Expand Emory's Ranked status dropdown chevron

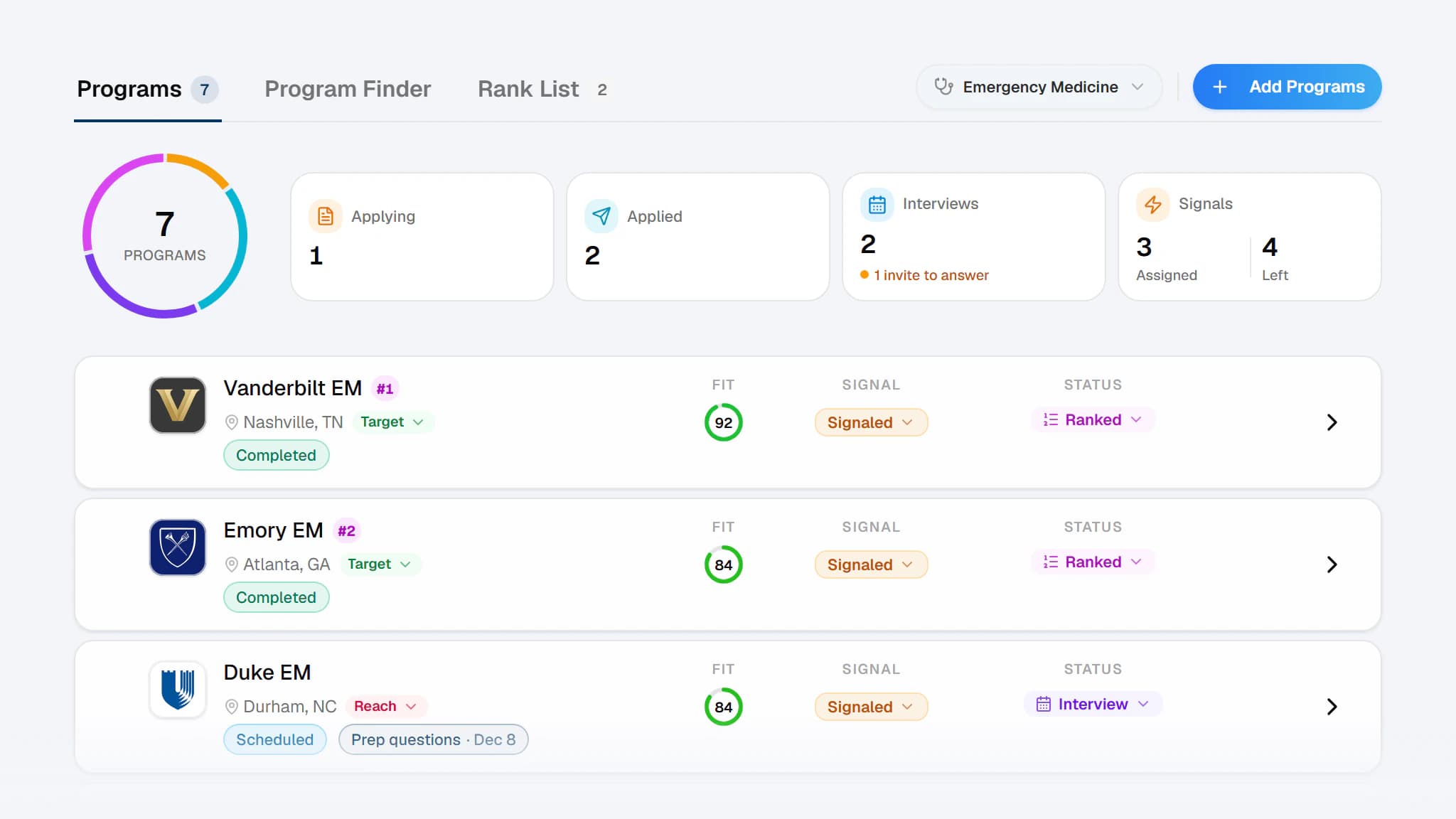1136,562
